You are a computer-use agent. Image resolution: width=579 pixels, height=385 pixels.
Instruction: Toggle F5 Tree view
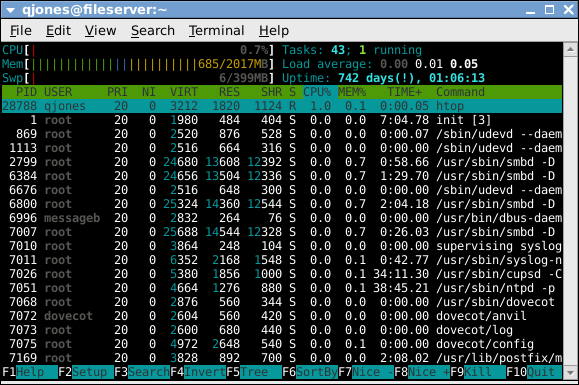[x=254, y=372]
